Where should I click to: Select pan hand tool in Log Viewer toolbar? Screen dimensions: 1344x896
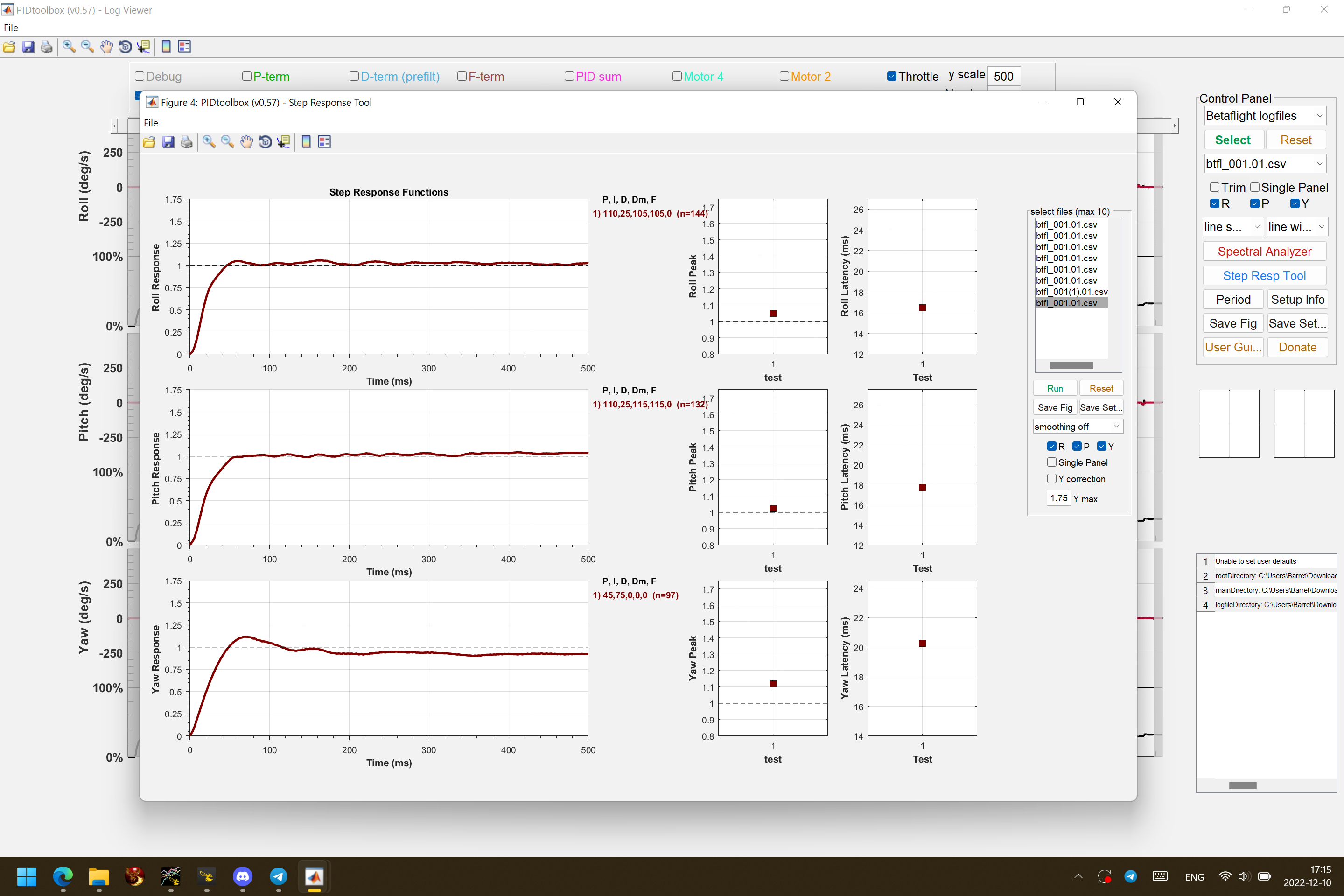(106, 47)
